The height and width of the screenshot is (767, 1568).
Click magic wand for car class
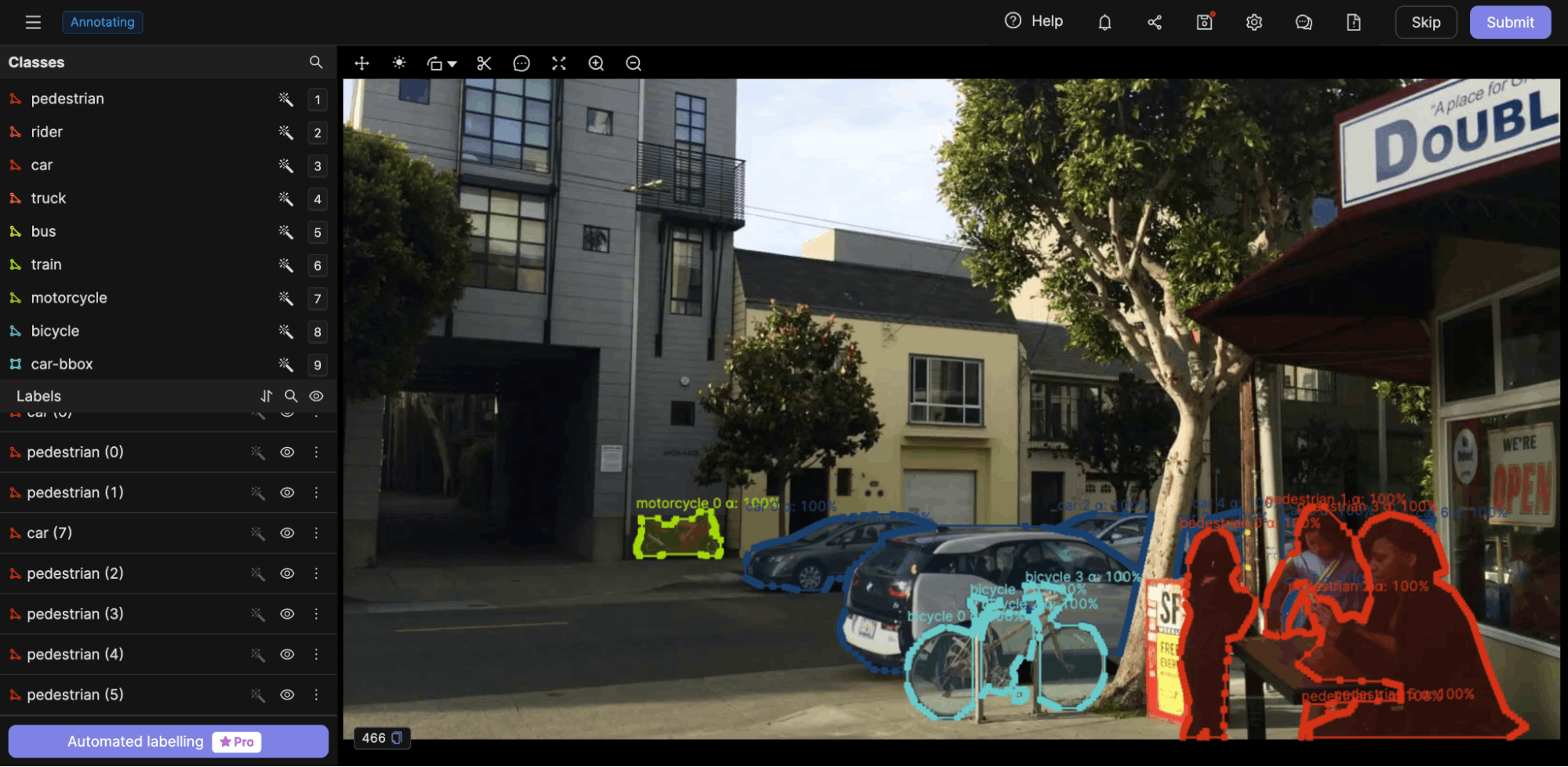pyautogui.click(x=286, y=165)
